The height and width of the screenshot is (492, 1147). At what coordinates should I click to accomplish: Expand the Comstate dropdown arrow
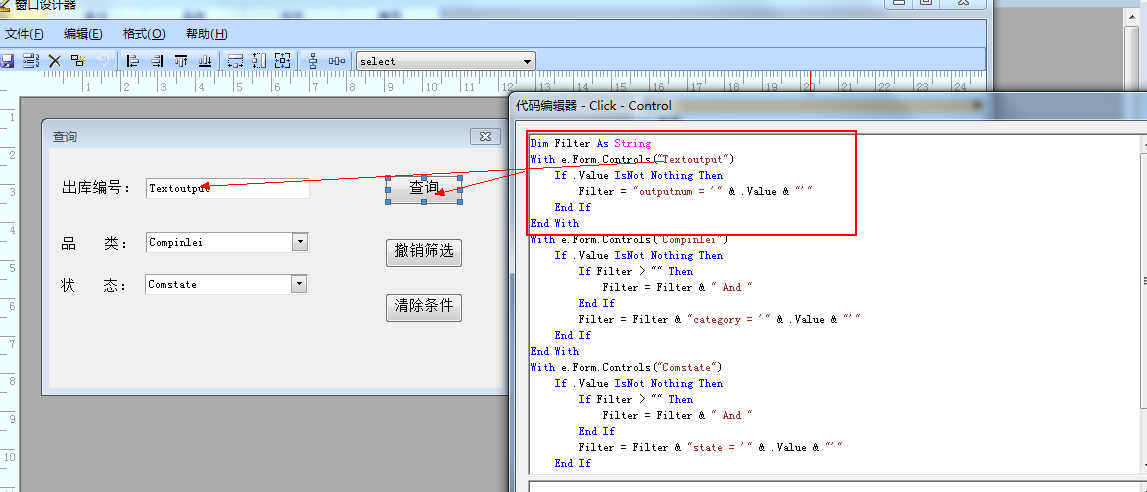pos(299,284)
